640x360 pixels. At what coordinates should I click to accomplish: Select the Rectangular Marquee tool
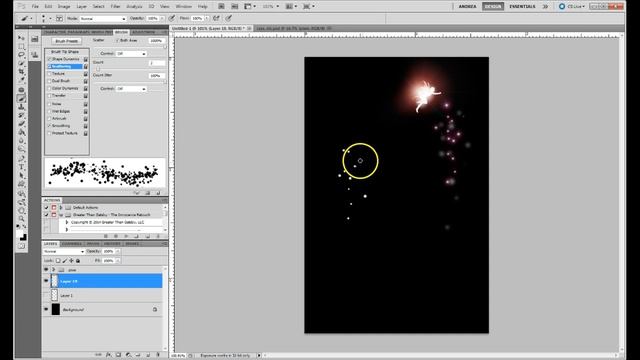pyautogui.click(x=21, y=47)
